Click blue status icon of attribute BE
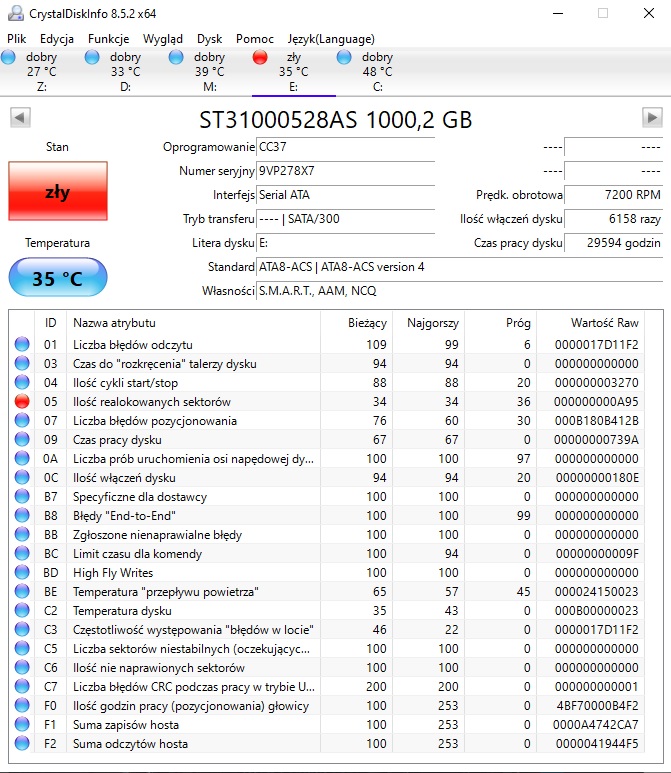The width and height of the screenshot is (671, 773). coord(22,591)
